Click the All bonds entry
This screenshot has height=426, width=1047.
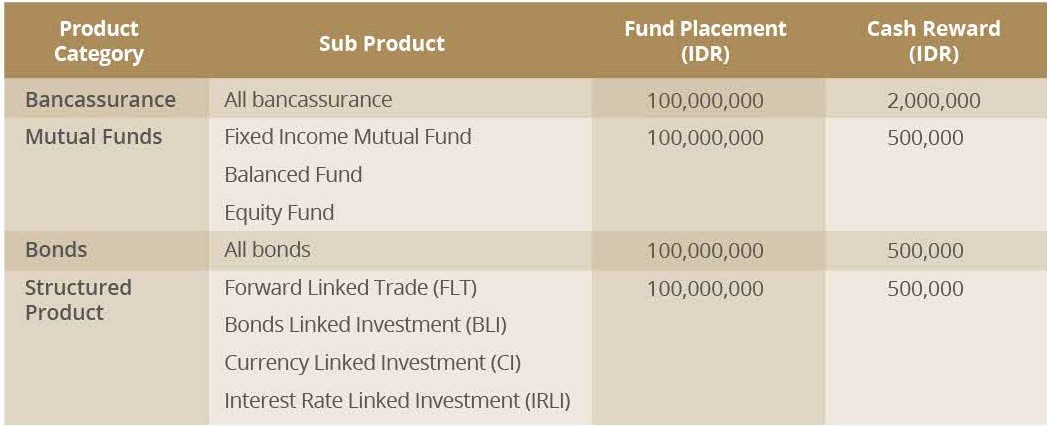coord(268,250)
